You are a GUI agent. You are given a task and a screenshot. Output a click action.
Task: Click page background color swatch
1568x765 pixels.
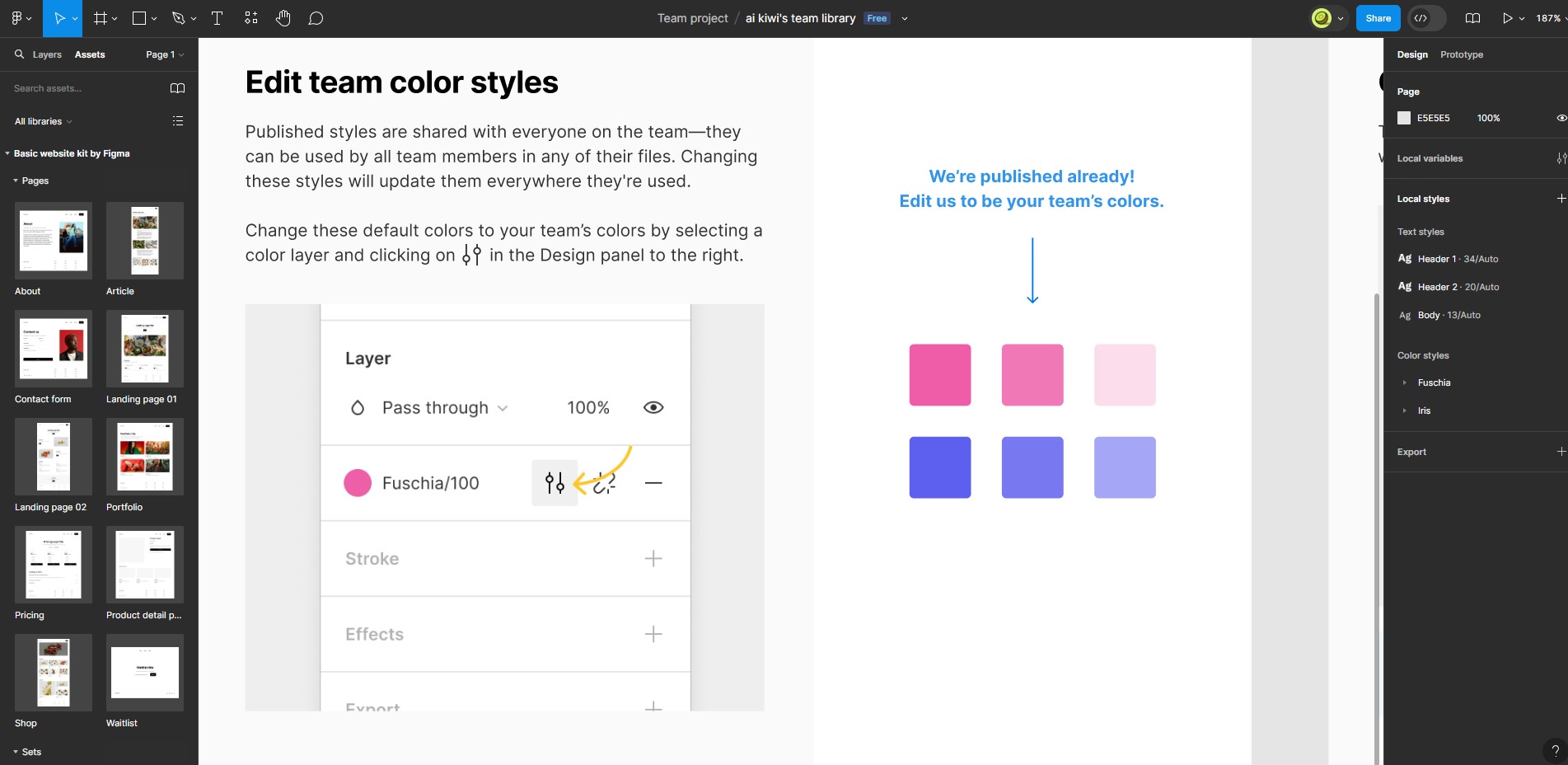(1404, 118)
